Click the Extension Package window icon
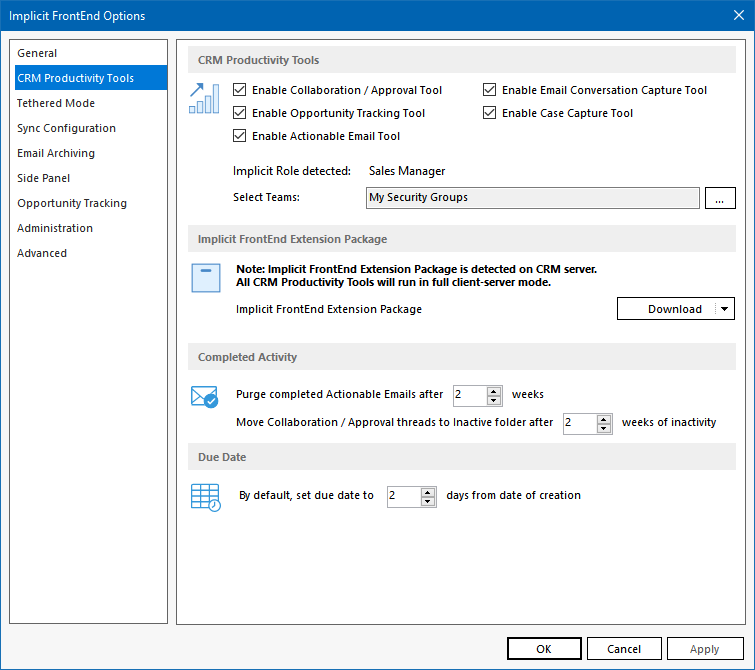The image size is (755, 670). tap(205, 279)
